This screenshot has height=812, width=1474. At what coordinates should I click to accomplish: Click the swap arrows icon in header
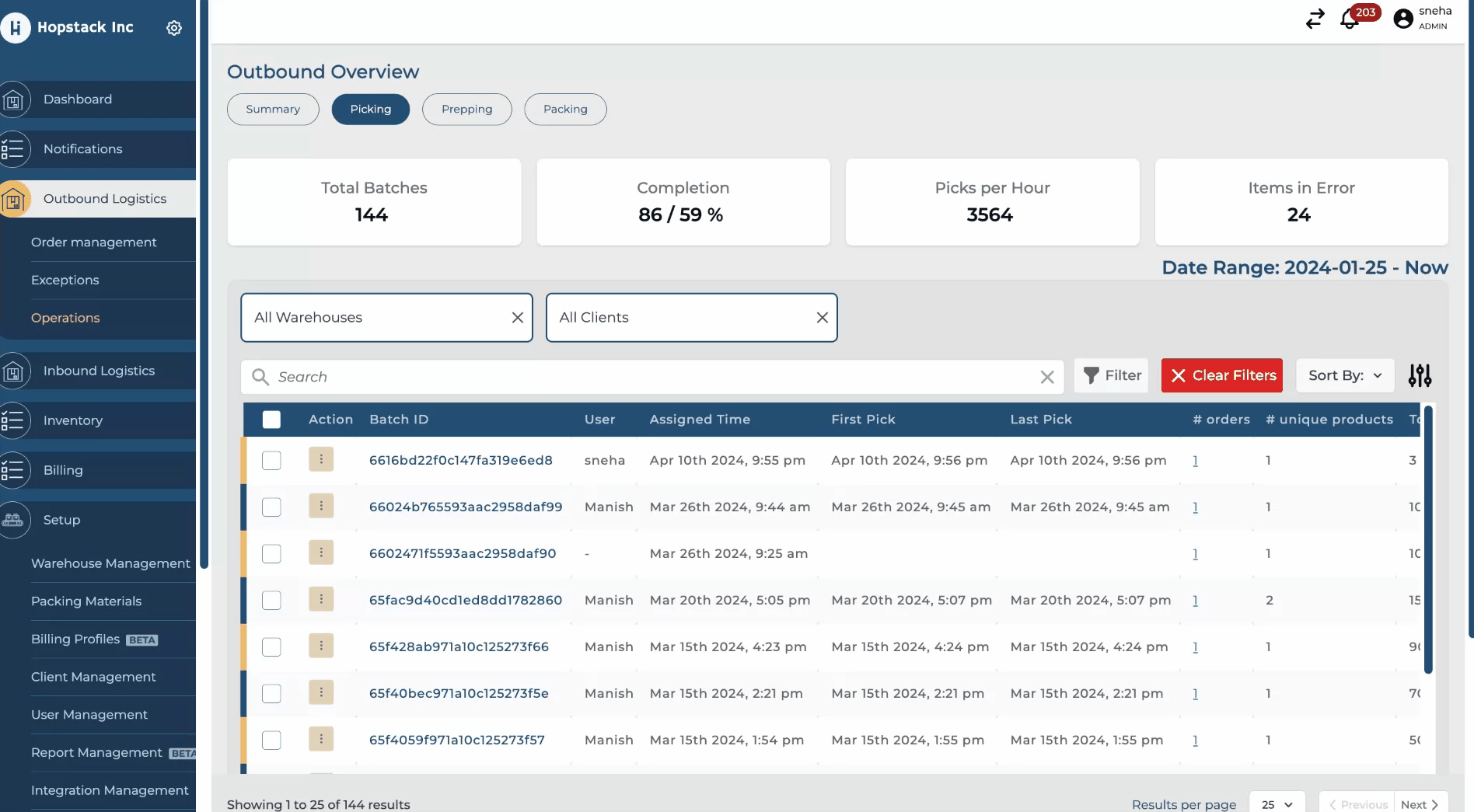point(1315,19)
